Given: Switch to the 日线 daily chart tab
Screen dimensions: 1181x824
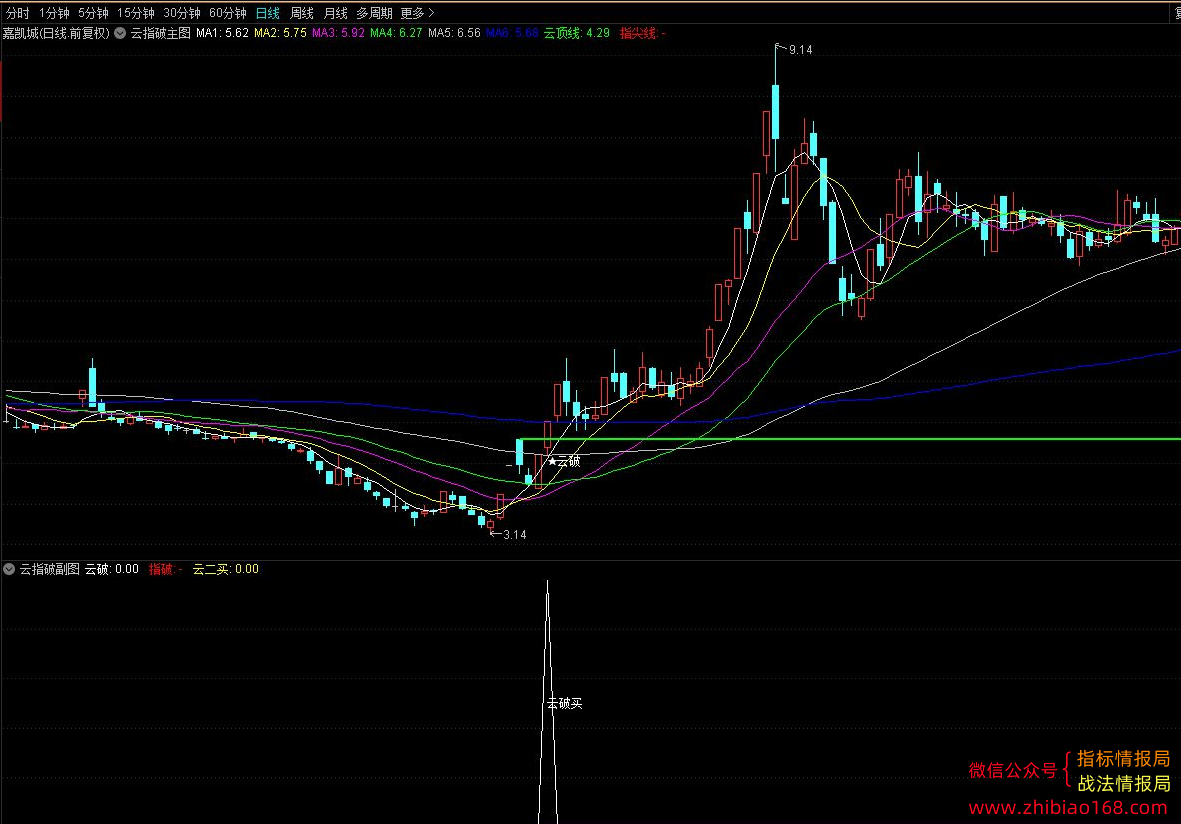Looking at the screenshot, I should click(x=267, y=13).
